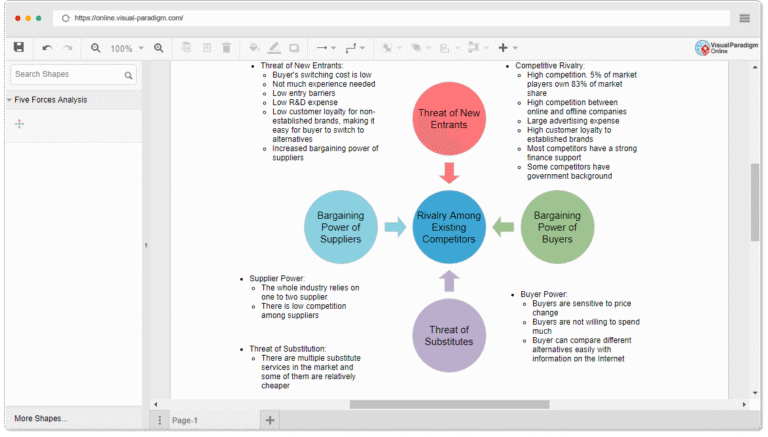Open the connector arrow style dropdown
The image size is (768, 437).
[325, 48]
